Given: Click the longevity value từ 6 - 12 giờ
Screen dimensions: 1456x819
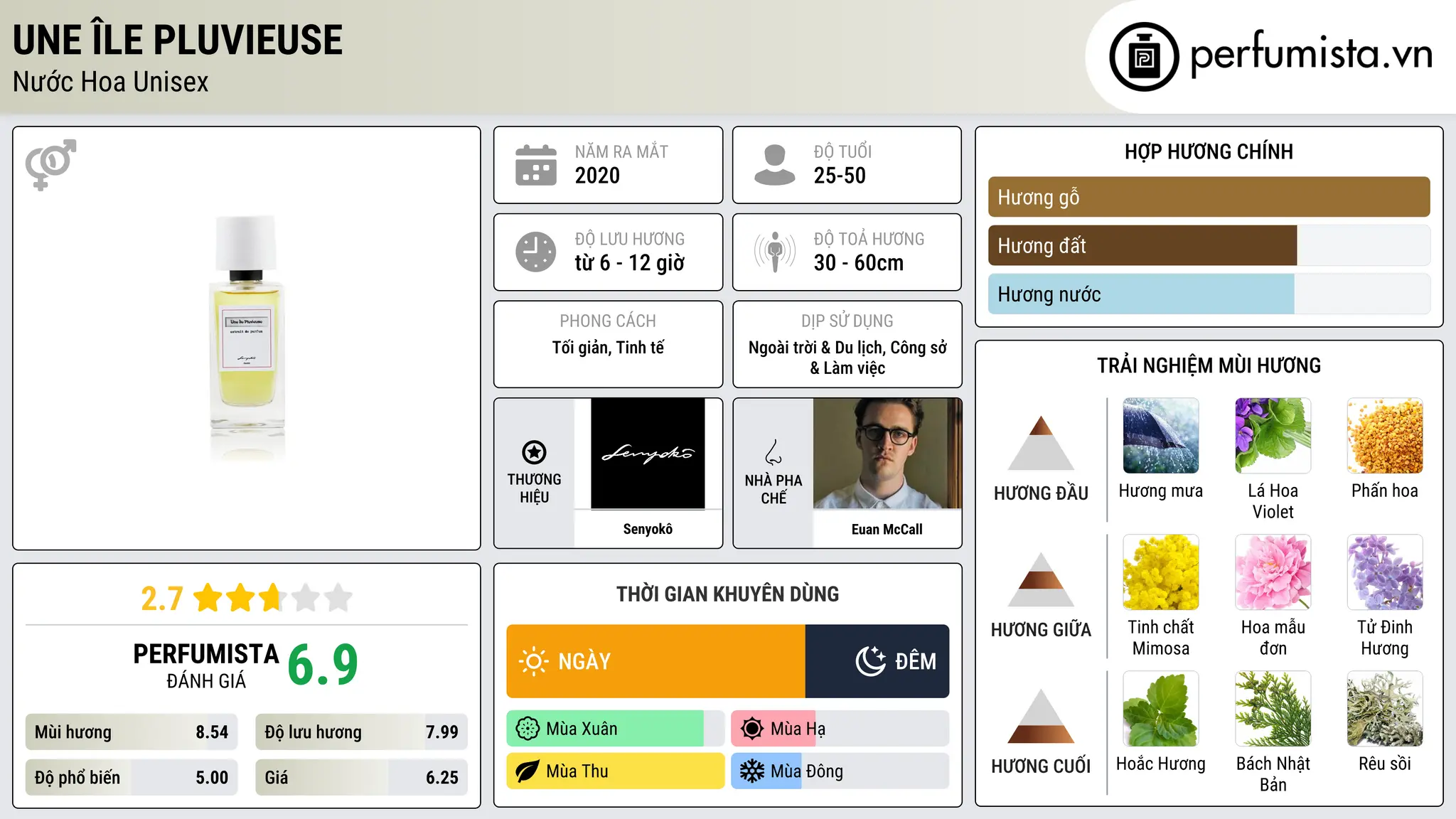Looking at the screenshot, I should point(630,263).
